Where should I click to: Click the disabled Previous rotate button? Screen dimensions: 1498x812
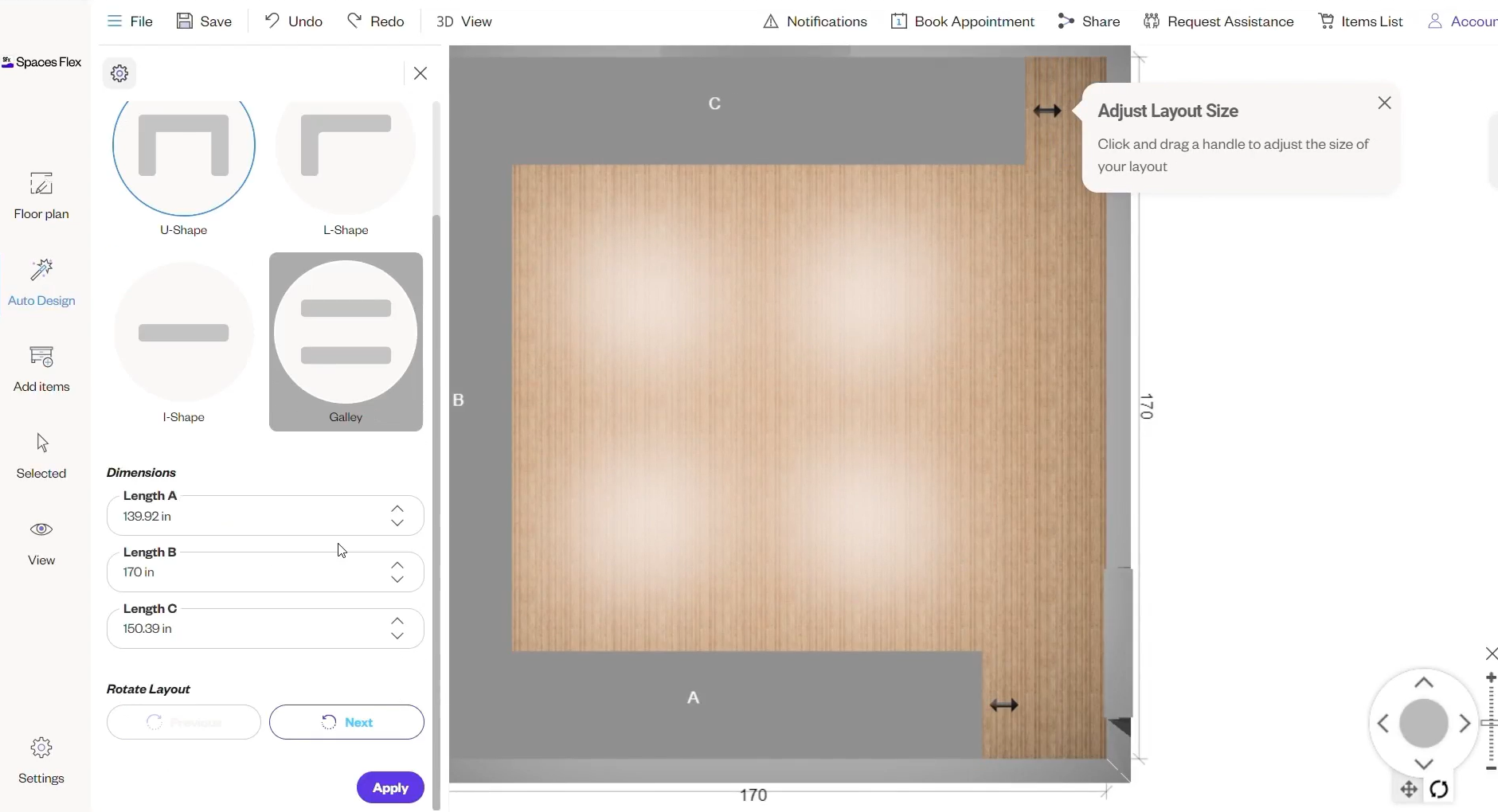184,722
